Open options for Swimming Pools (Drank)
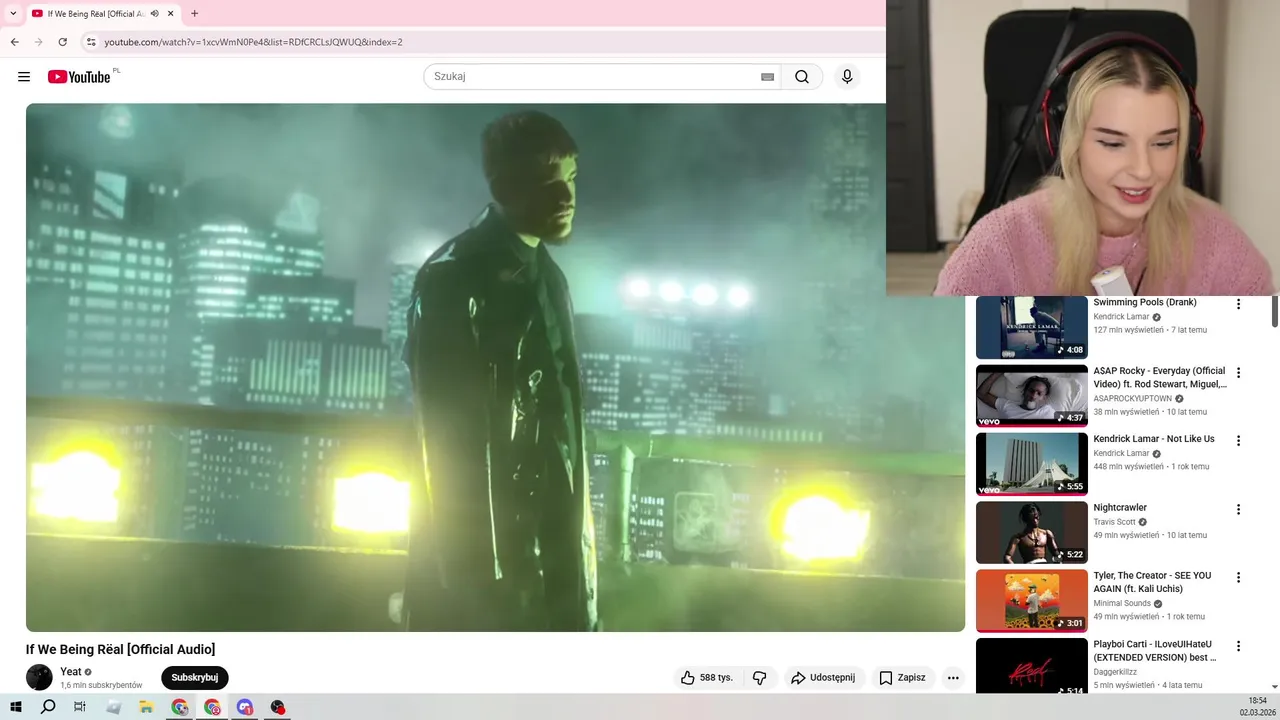Viewport: 1280px width, 720px height. 1238,304
